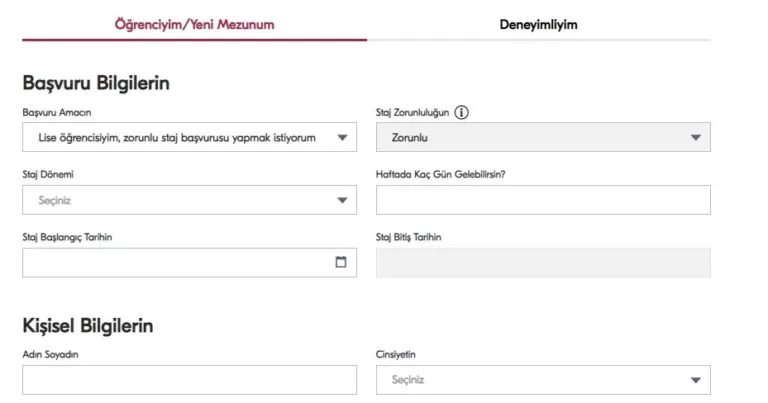This screenshot has width=768, height=403.
Task: Open the Staj Zorunluluğun dropdown showing Zorunlu
Action: click(530, 138)
